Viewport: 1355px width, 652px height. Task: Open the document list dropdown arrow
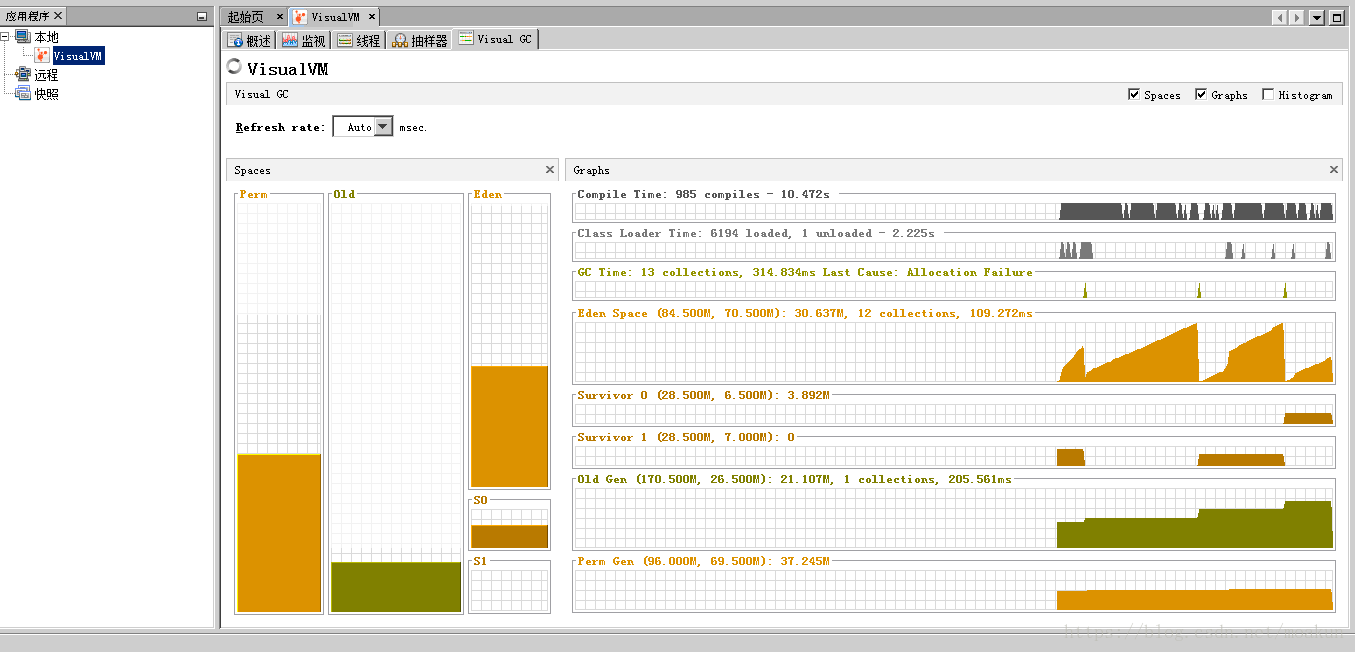pos(1317,18)
